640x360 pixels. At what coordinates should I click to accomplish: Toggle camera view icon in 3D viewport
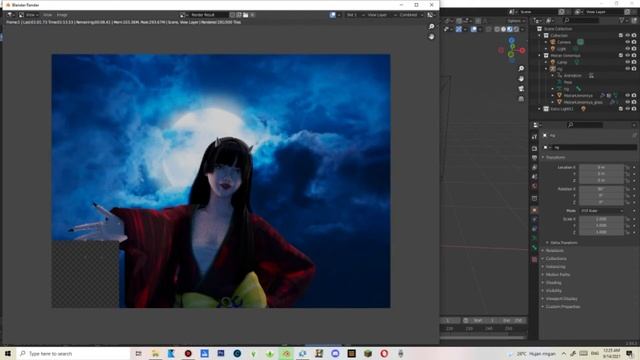[x=521, y=89]
